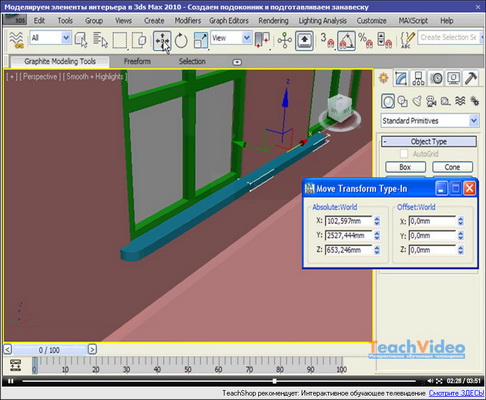Select Geometry category icon
Screen dimensions: 486x400
tap(388, 101)
